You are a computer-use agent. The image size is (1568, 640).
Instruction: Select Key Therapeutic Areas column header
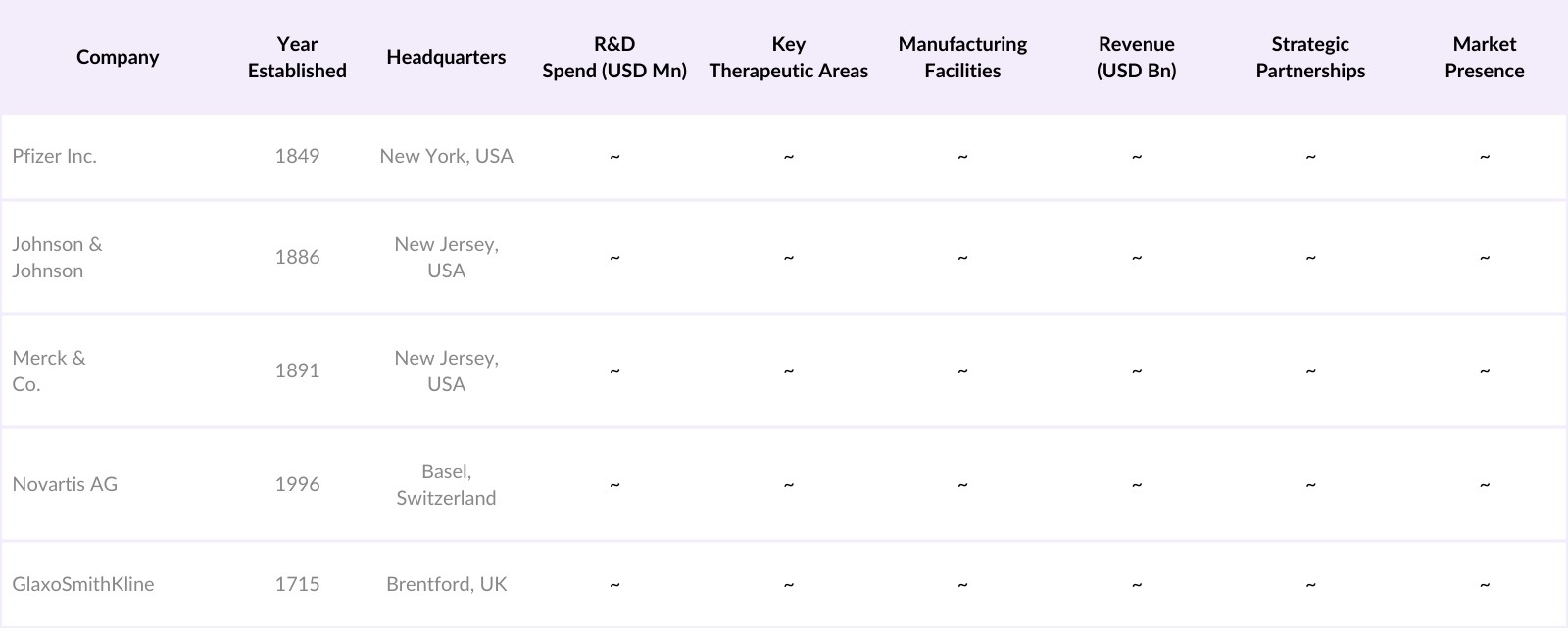tap(788, 57)
